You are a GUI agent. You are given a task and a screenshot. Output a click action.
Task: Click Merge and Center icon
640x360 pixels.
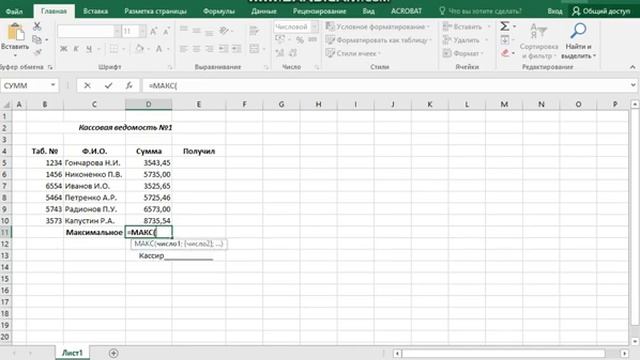(x=254, y=49)
